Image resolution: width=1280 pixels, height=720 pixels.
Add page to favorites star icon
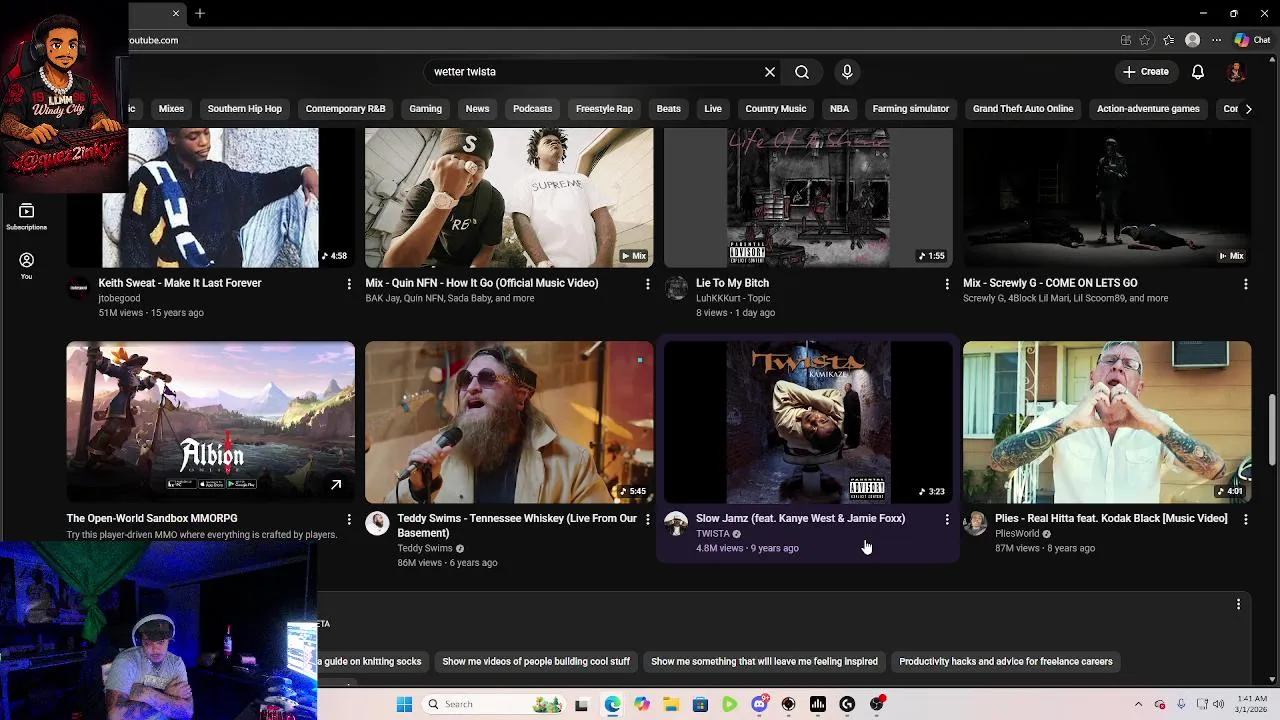point(1145,40)
